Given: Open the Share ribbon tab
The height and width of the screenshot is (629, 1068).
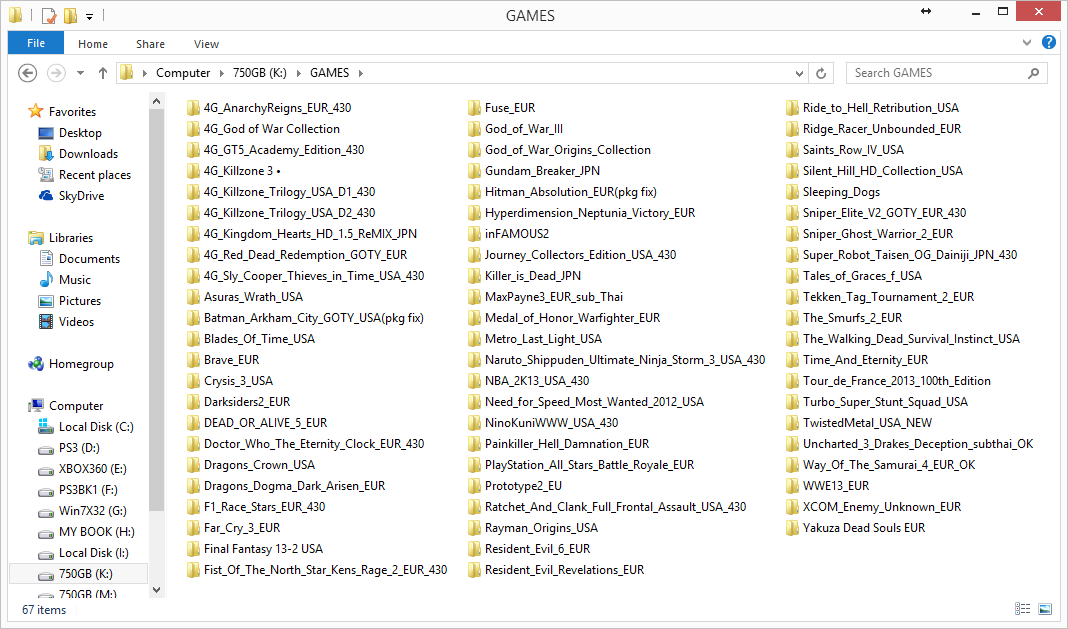Looking at the screenshot, I should (151, 44).
